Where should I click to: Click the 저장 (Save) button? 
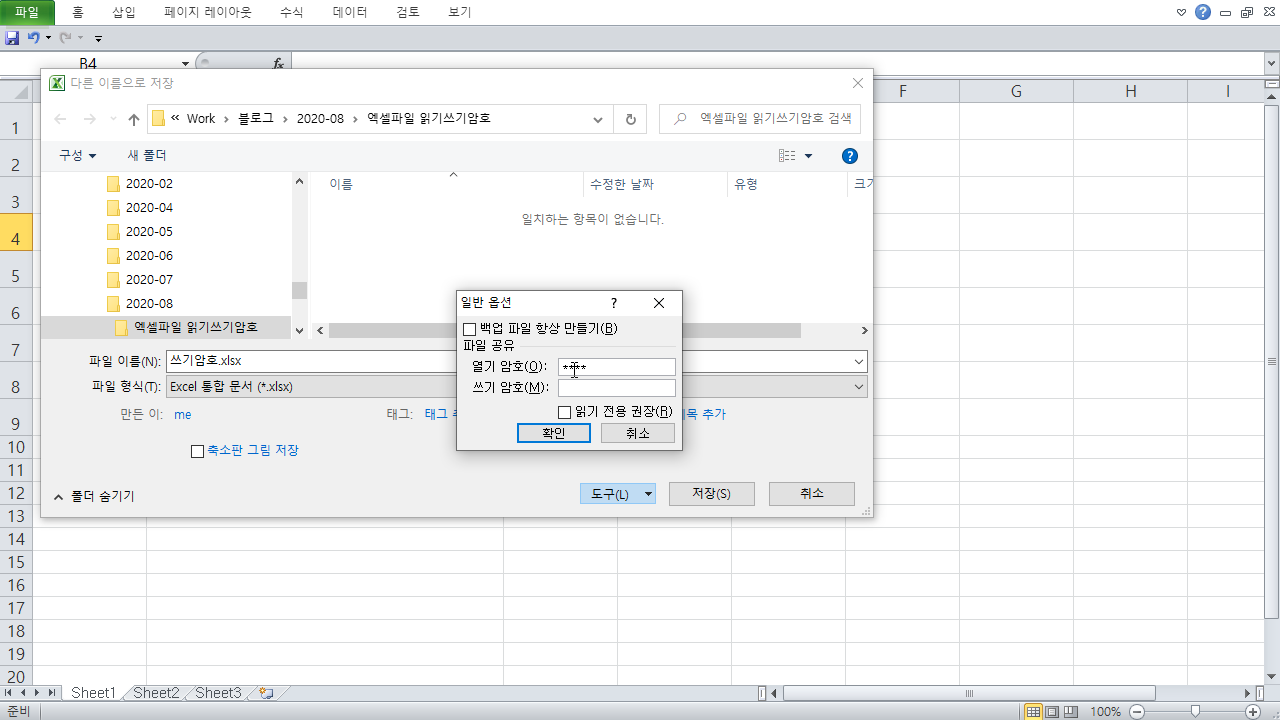[712, 494]
